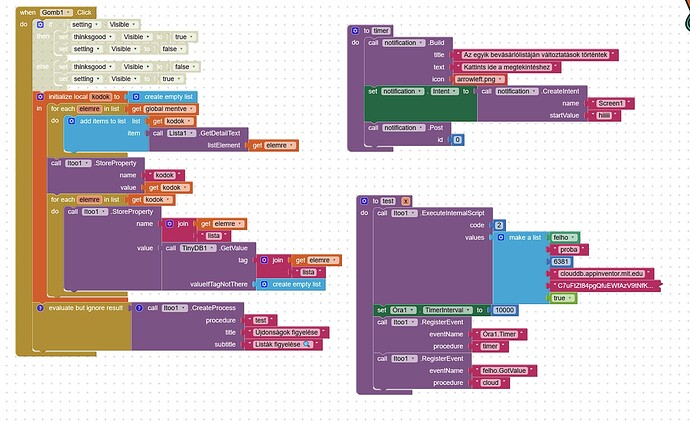Open the mutator gear on initialize local kodok
Image resolution: width=690 pixels, height=421 pixels.
pos(40,97)
